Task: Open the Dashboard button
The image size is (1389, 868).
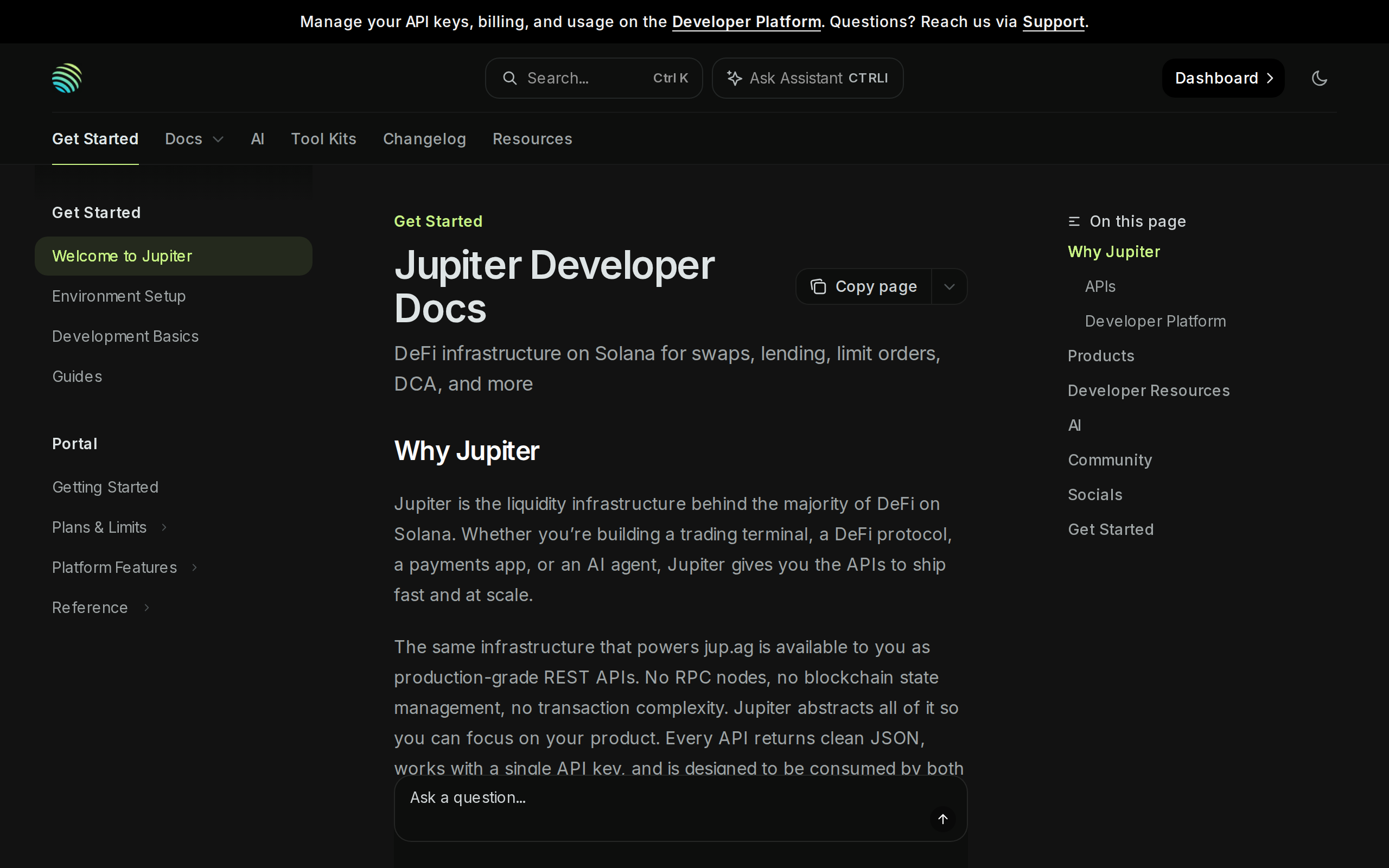Action: 1223,78
